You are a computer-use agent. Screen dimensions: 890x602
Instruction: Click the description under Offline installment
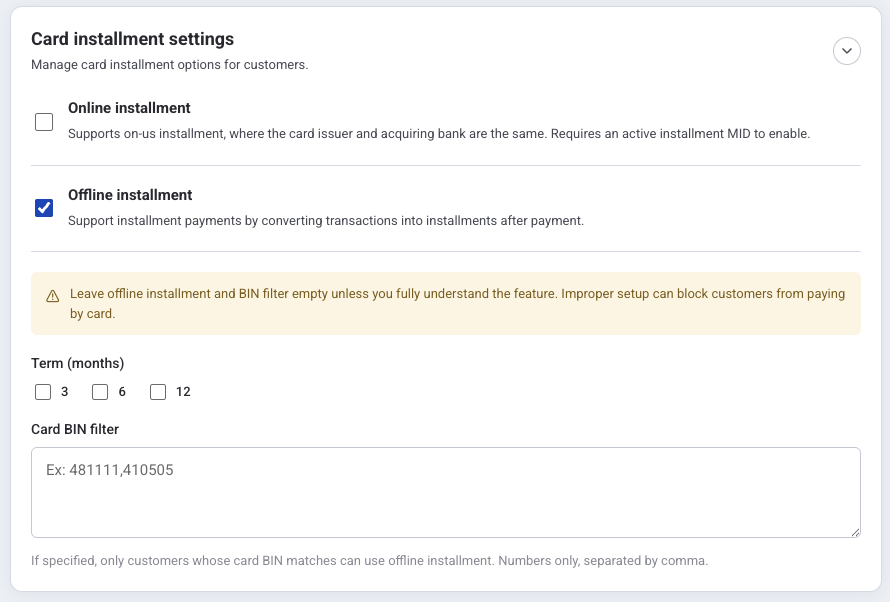click(x=326, y=221)
